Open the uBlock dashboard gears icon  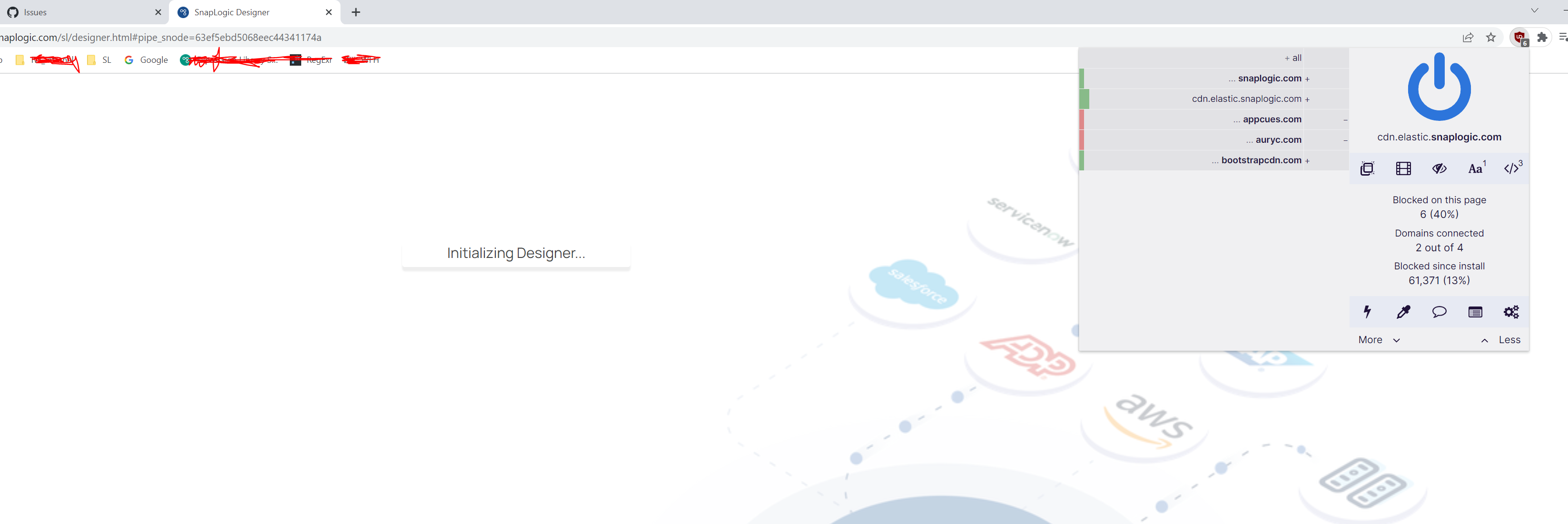[x=1511, y=312]
